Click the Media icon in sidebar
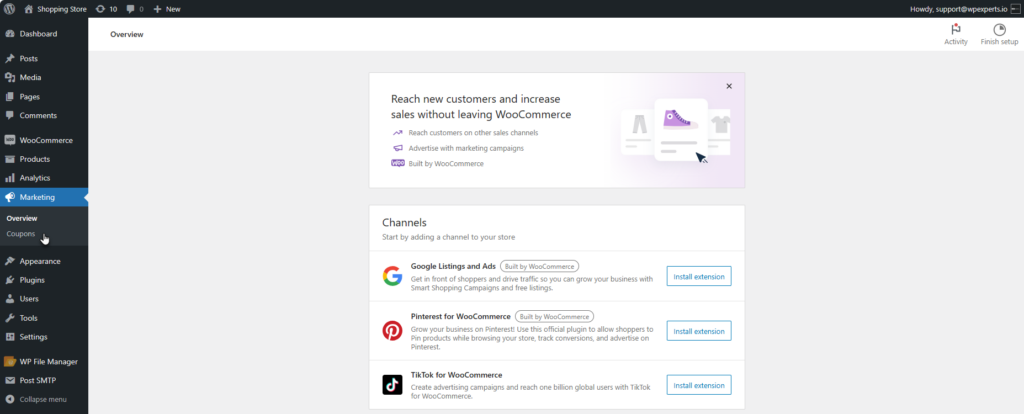Viewport: 1024px width, 414px height. click(10, 78)
